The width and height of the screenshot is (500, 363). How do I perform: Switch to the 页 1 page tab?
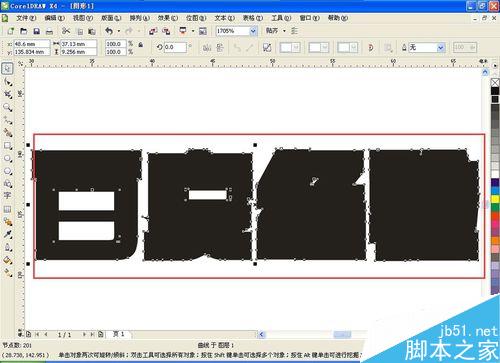point(119,334)
